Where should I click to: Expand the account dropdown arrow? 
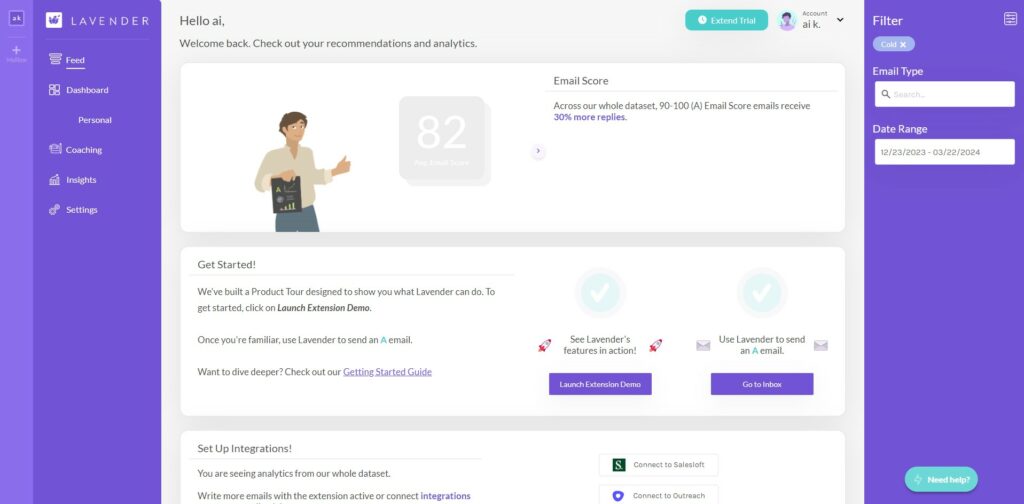pyautogui.click(x=840, y=20)
